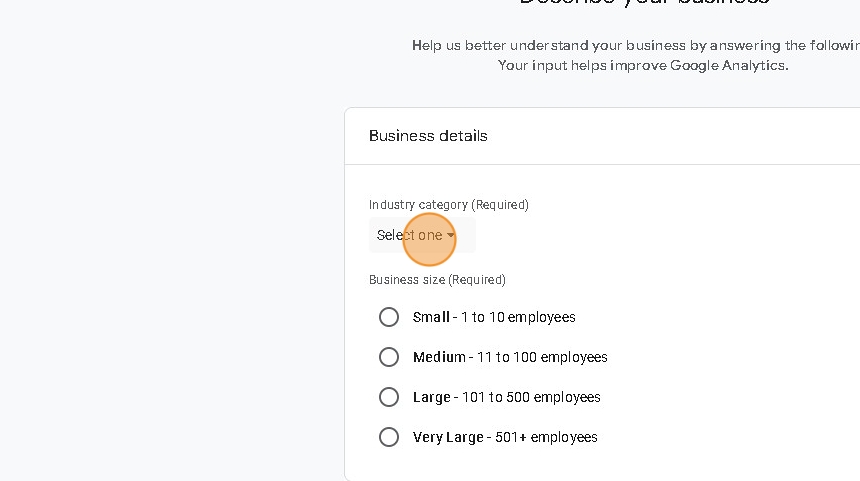Pick the Large business size radio button
The height and width of the screenshot is (481, 860).
[389, 397]
